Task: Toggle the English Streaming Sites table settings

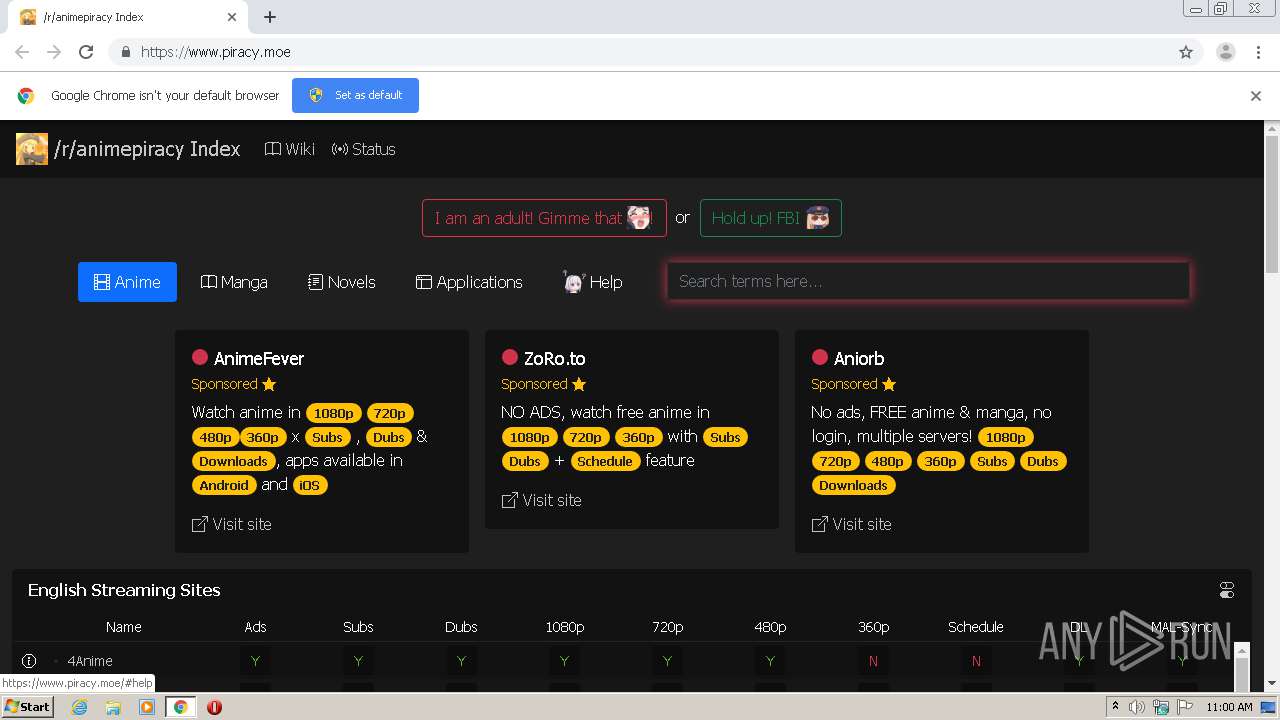Action: tap(1227, 590)
